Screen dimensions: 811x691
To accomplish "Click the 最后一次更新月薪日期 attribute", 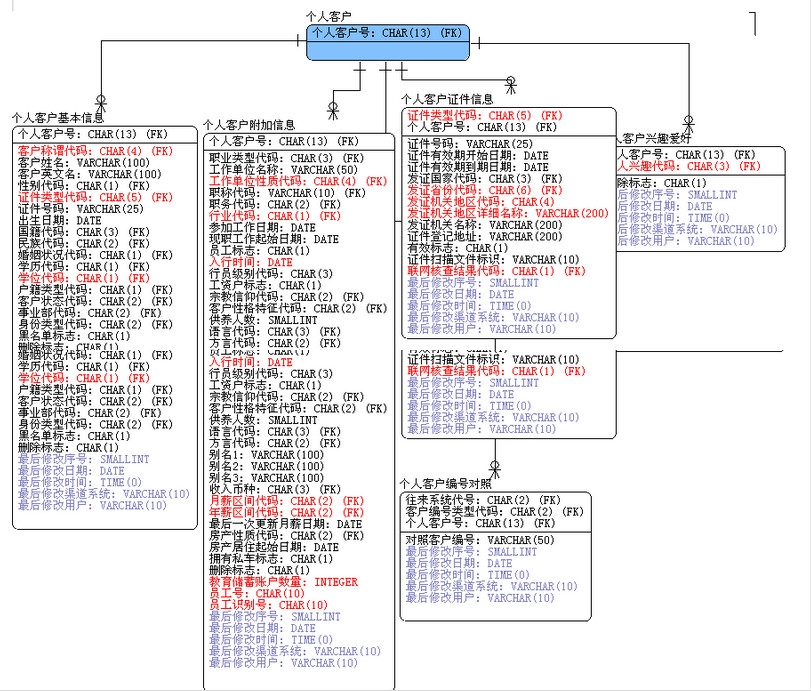I will pyautogui.click(x=284, y=523).
